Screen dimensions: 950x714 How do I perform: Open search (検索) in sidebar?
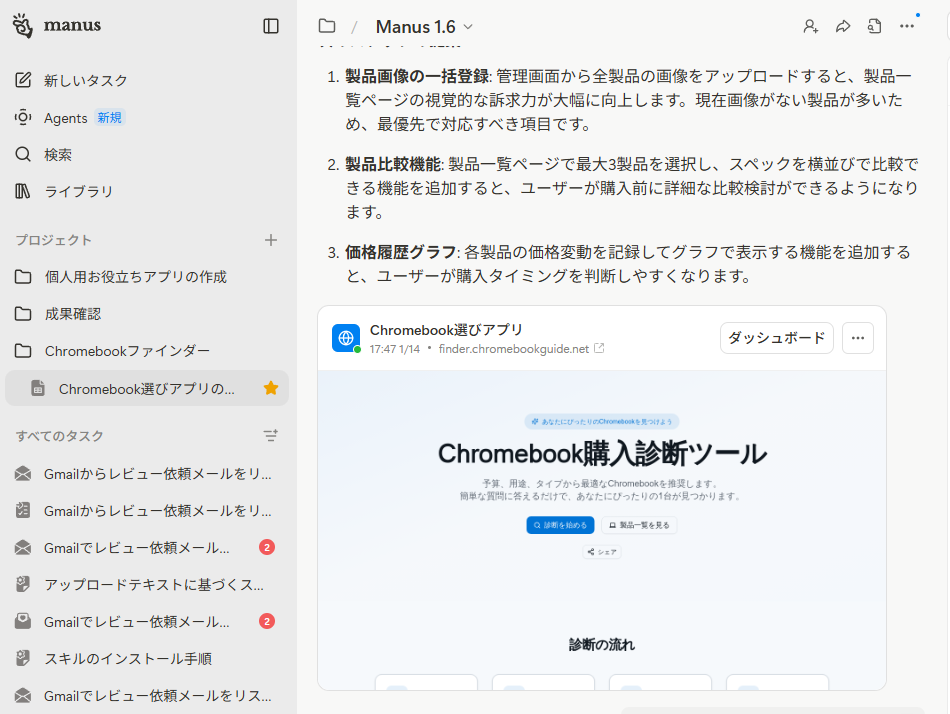coord(58,155)
